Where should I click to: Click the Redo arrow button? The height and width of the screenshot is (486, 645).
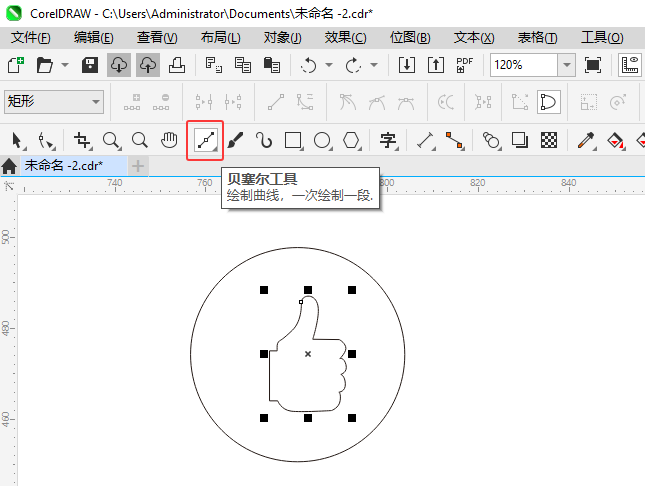click(x=354, y=65)
